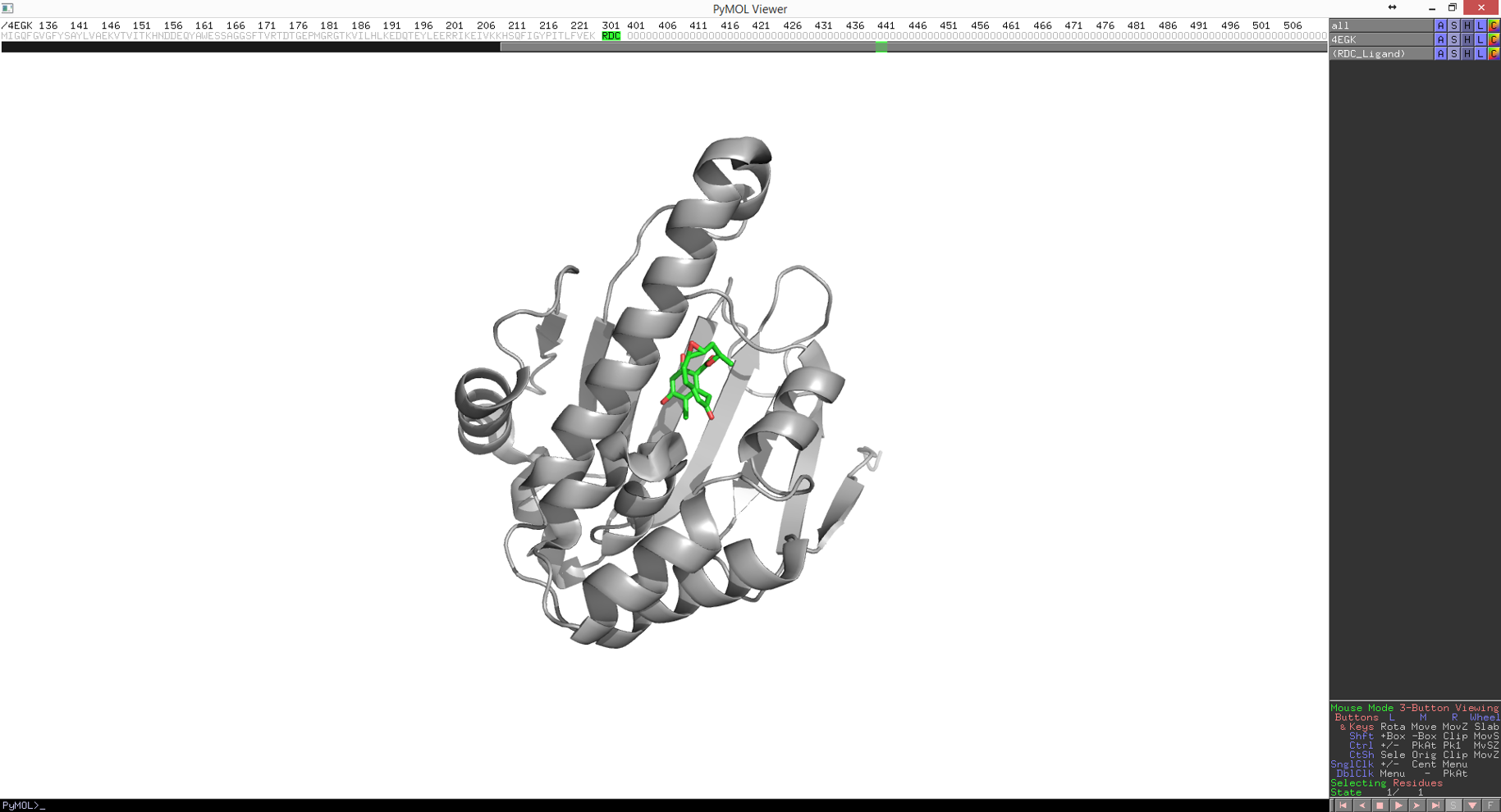This screenshot has height=812, width=1501.
Task: Click the F fullscreen button
Action: point(1491,805)
